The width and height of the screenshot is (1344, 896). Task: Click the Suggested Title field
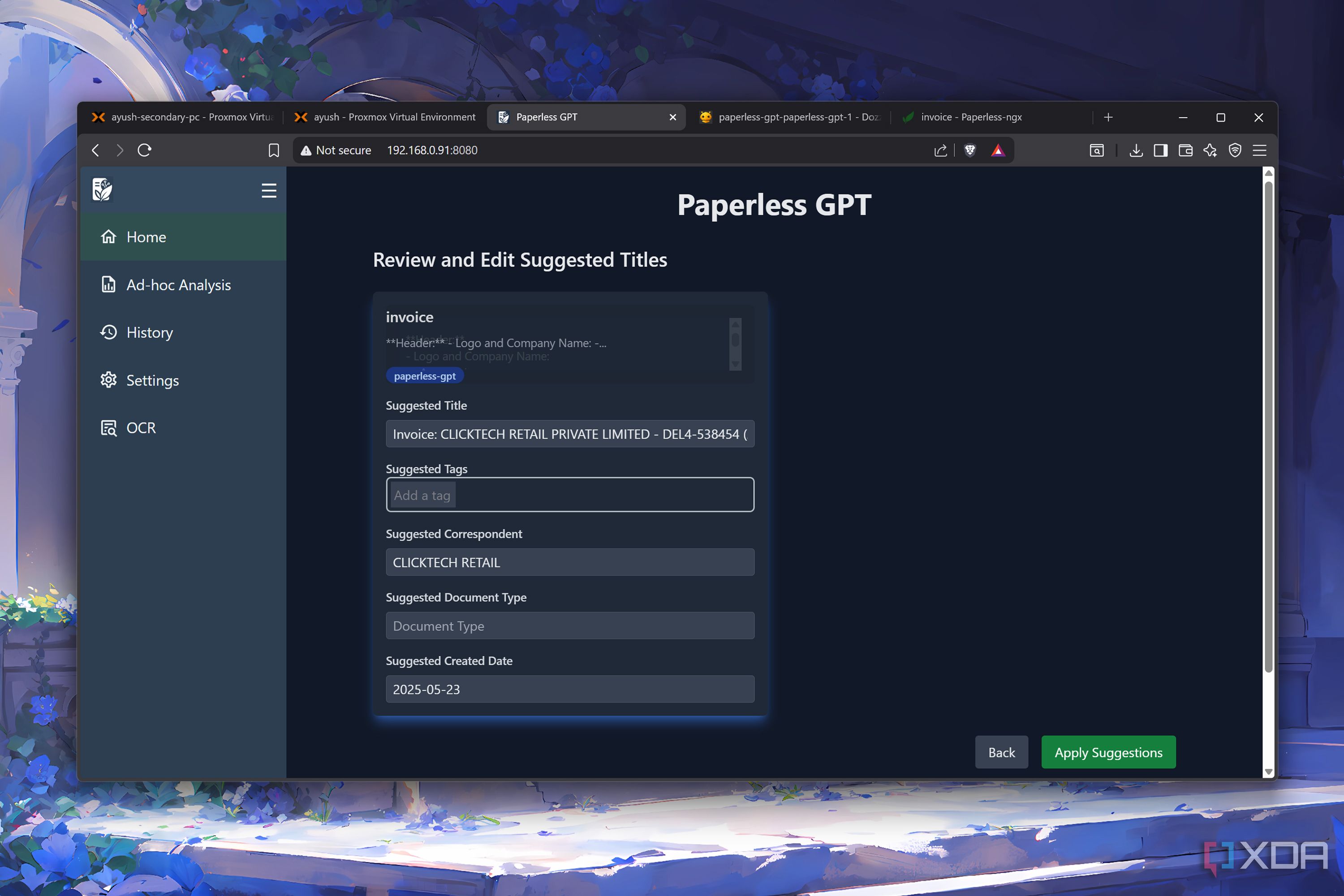pos(570,434)
